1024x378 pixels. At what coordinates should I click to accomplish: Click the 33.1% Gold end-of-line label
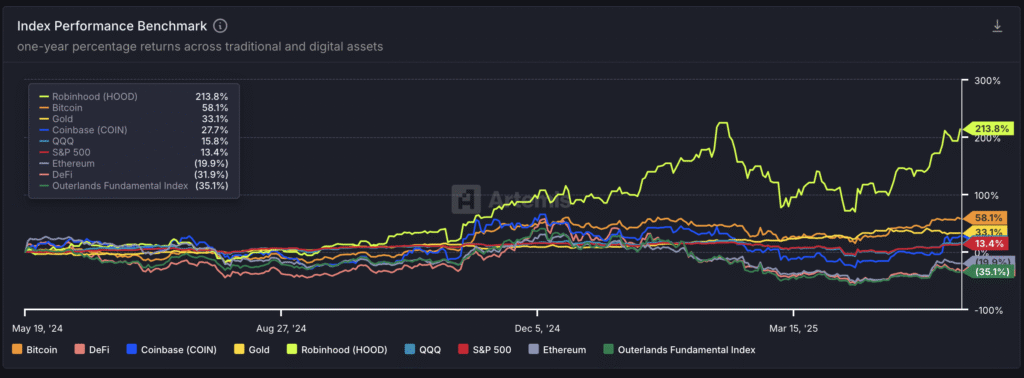(986, 232)
